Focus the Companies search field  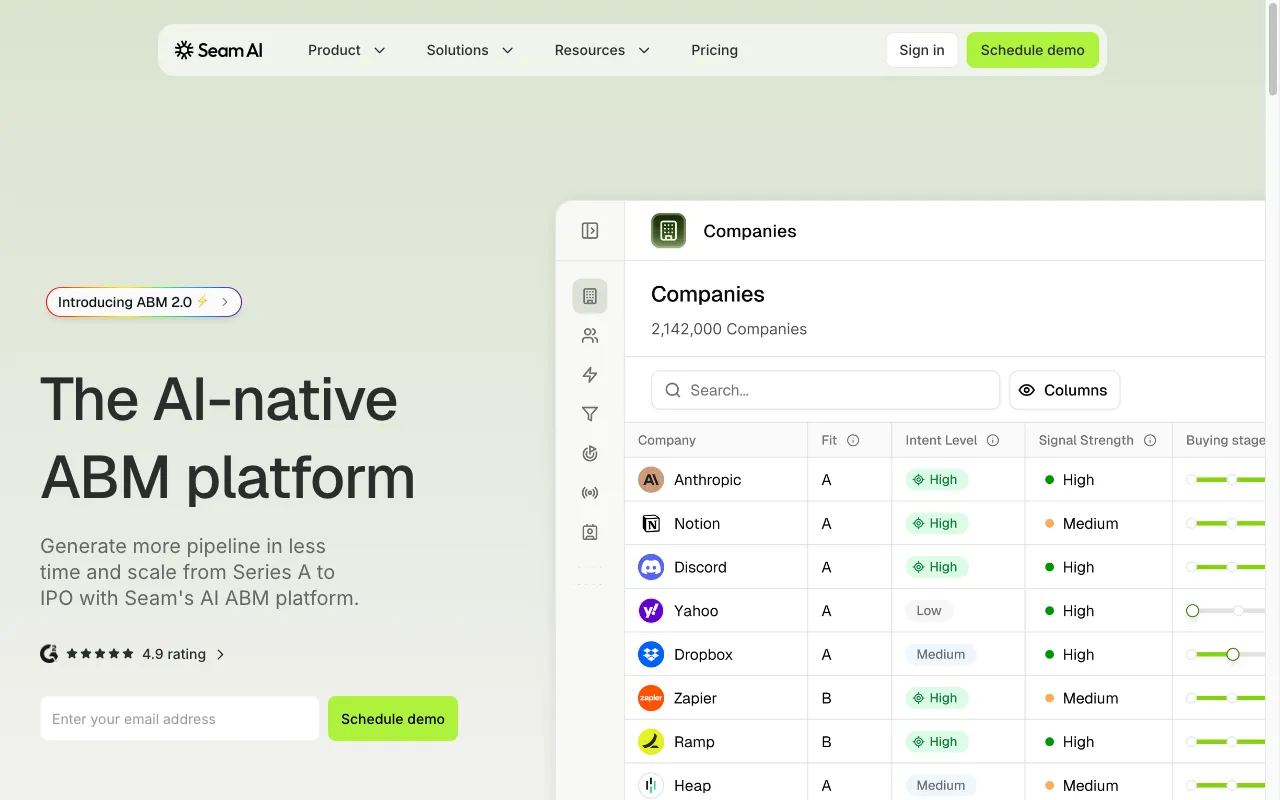pos(825,390)
